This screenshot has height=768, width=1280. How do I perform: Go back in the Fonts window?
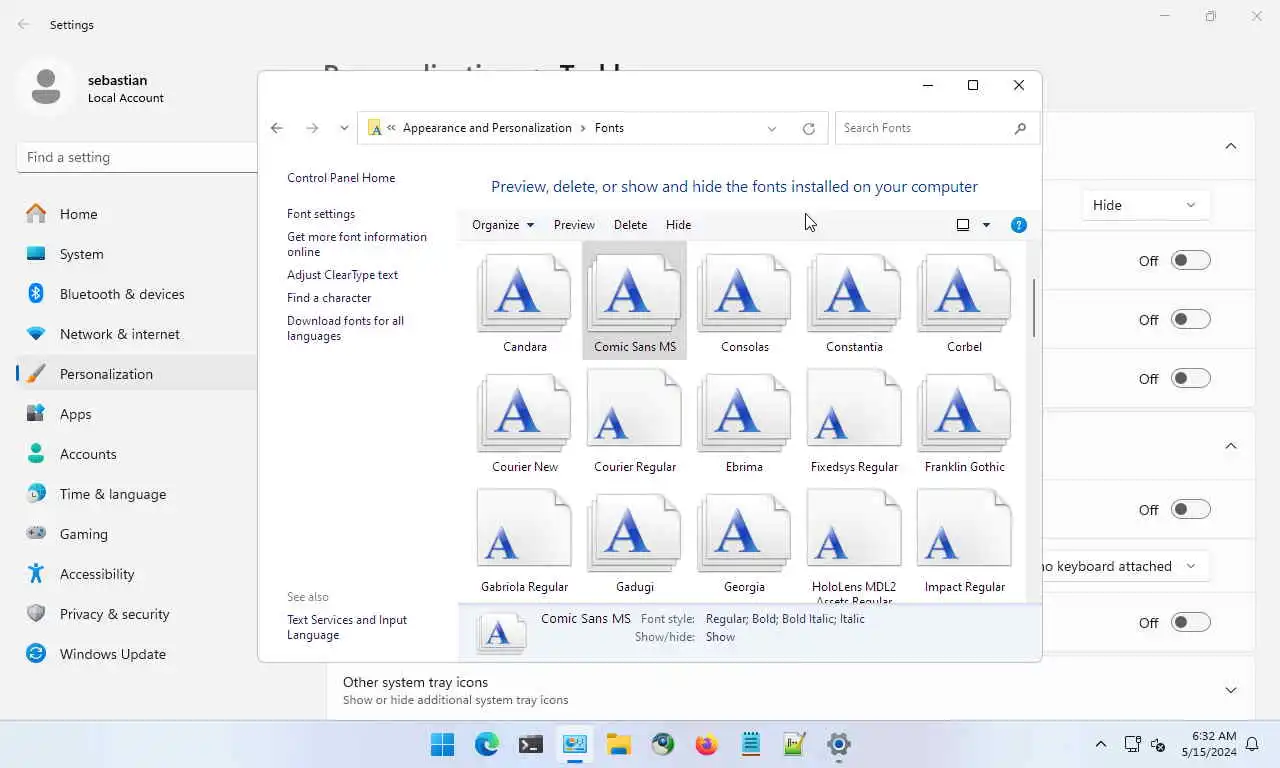pyautogui.click(x=277, y=128)
